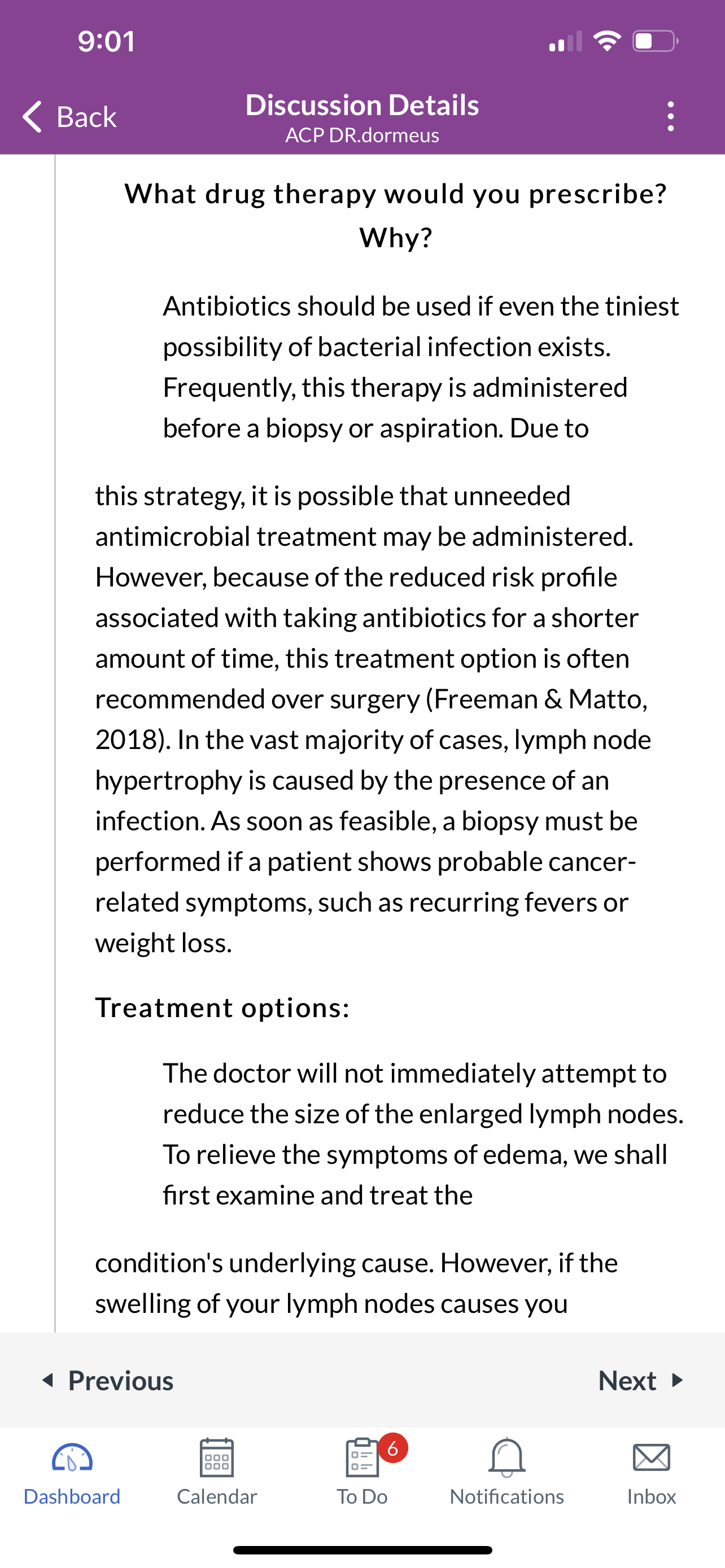Select the Dashboard tab label
Screen dimensions: 725x1568
[x=72, y=1496]
